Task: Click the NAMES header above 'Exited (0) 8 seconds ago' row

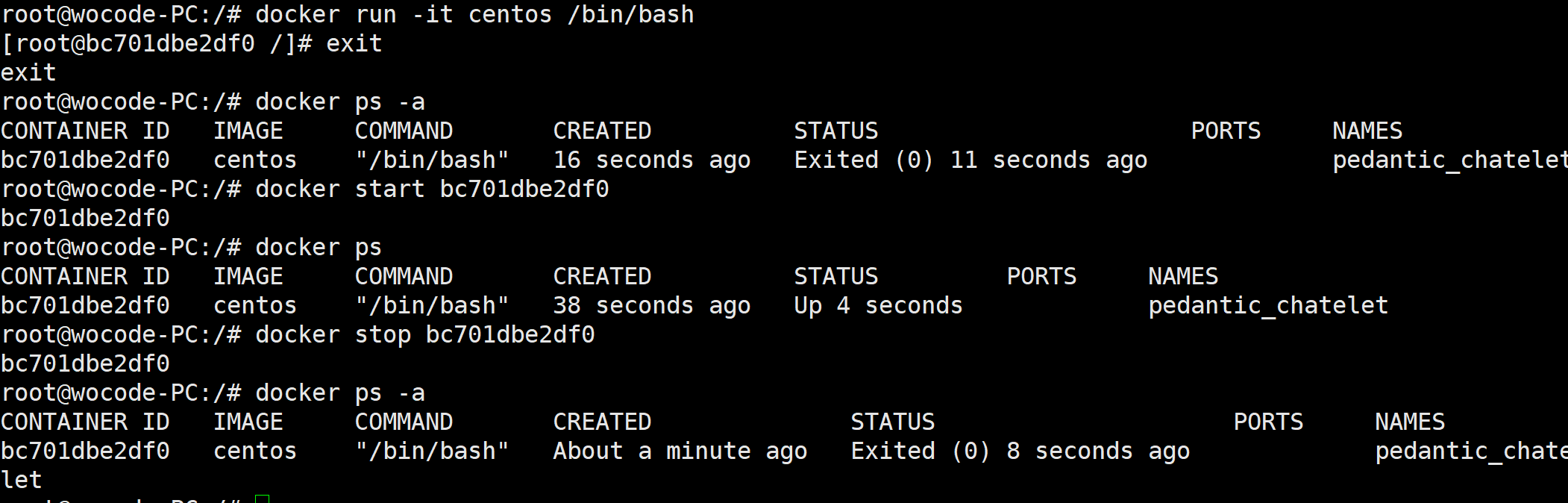Action: click(x=1410, y=422)
